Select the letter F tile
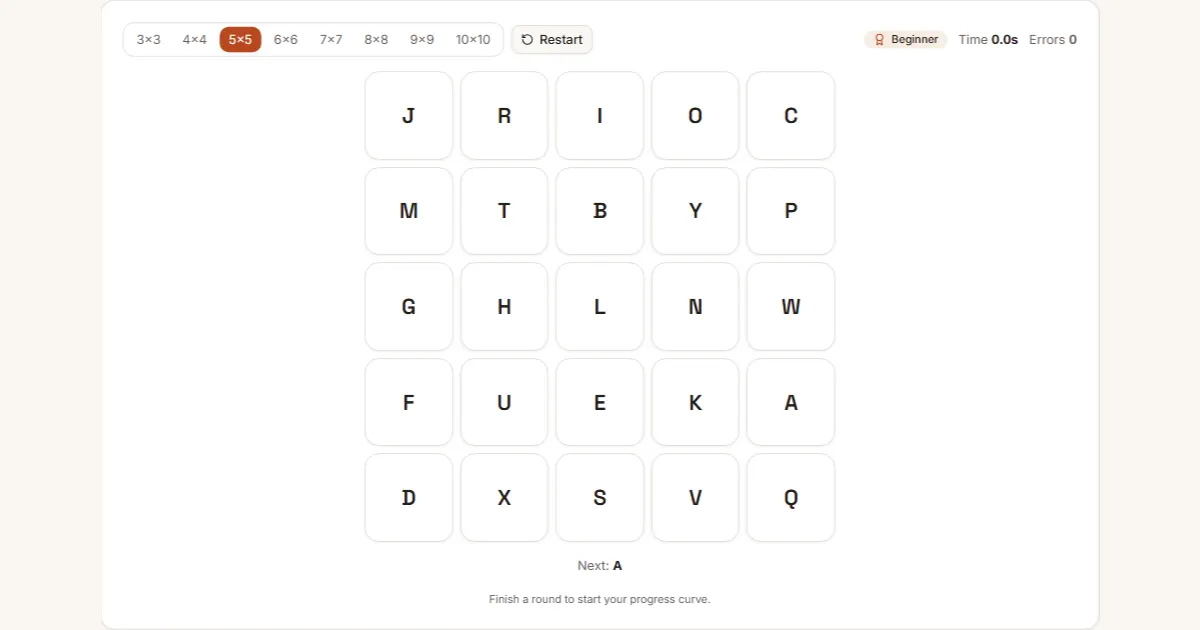 coord(409,402)
